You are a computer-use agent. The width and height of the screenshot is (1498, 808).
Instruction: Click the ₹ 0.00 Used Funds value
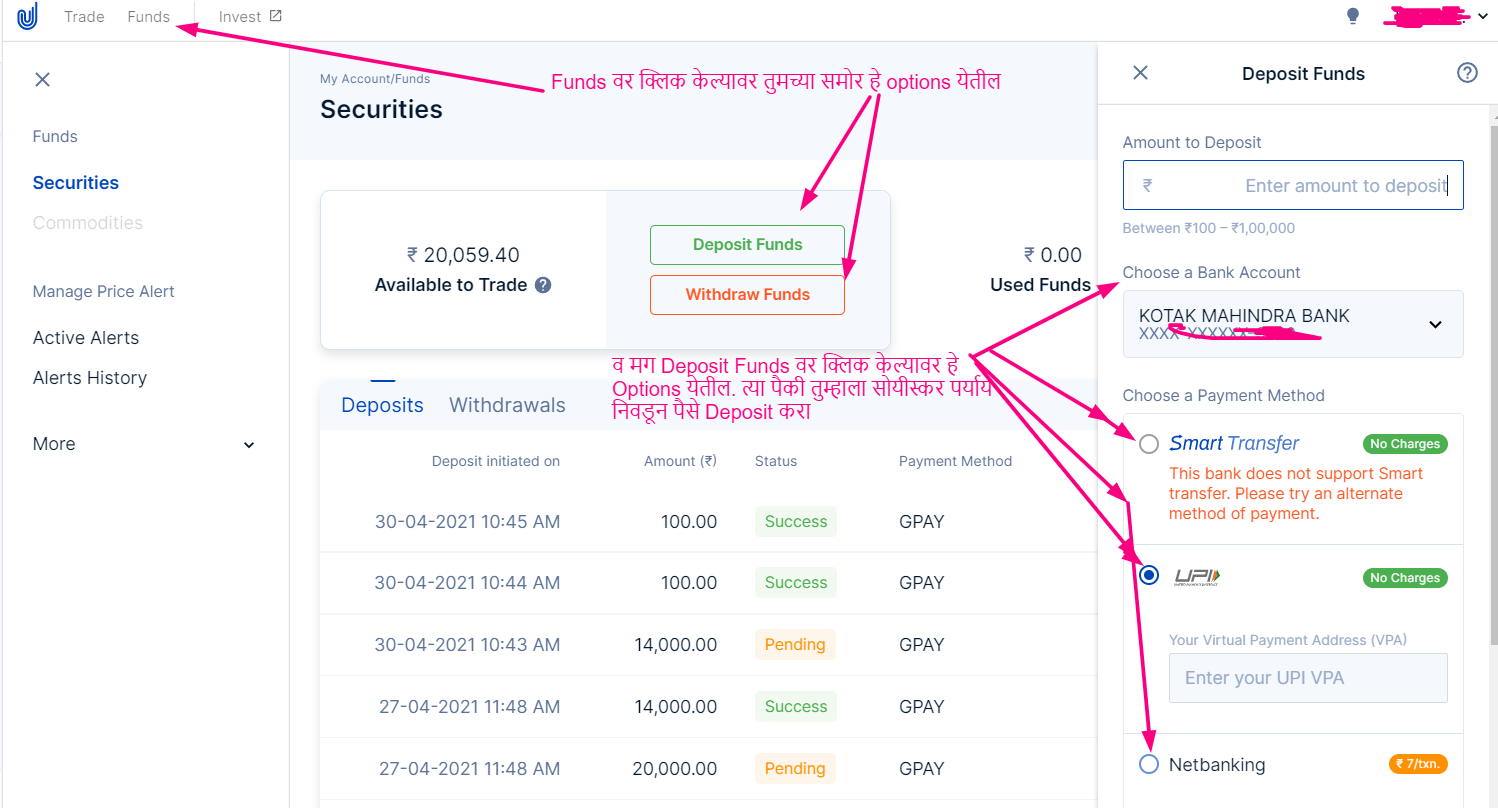pos(1053,255)
